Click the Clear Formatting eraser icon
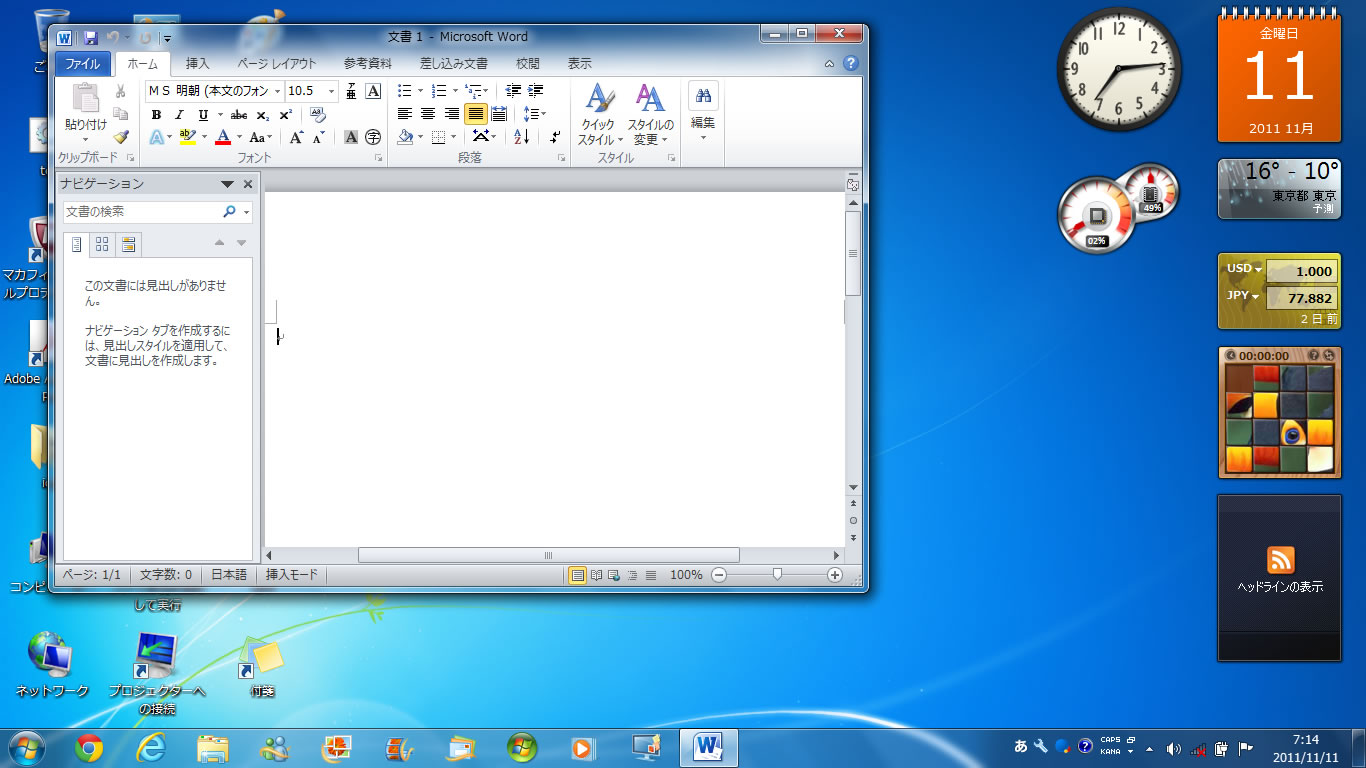 click(318, 115)
